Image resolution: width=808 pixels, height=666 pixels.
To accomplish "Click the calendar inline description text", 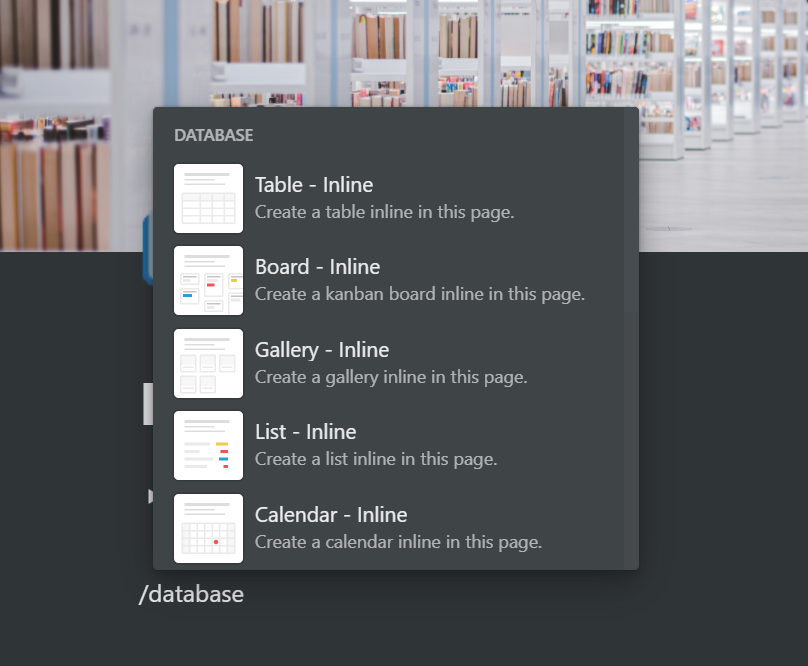I will [398, 542].
